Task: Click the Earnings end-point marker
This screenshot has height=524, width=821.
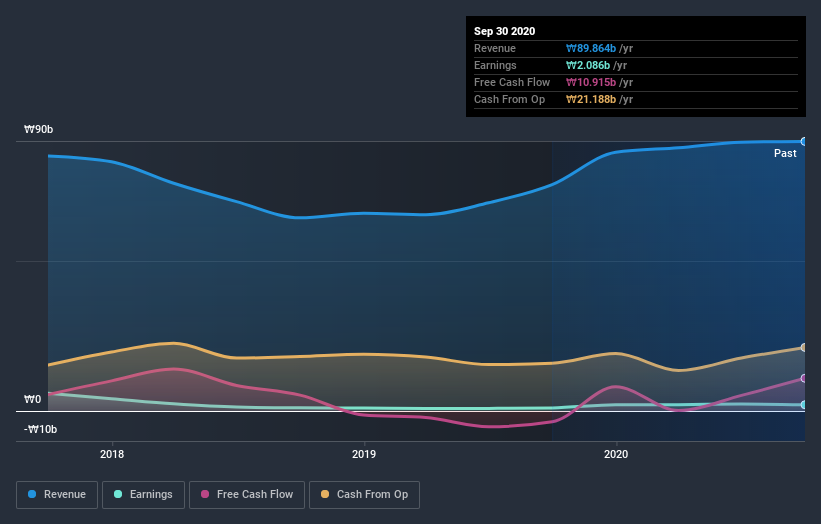Action: [x=804, y=405]
